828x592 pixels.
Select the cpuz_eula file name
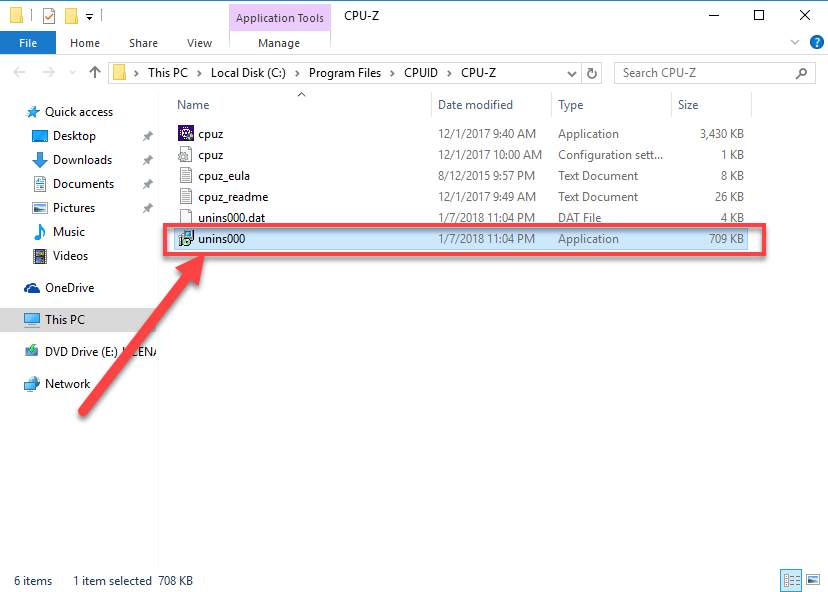(x=224, y=176)
